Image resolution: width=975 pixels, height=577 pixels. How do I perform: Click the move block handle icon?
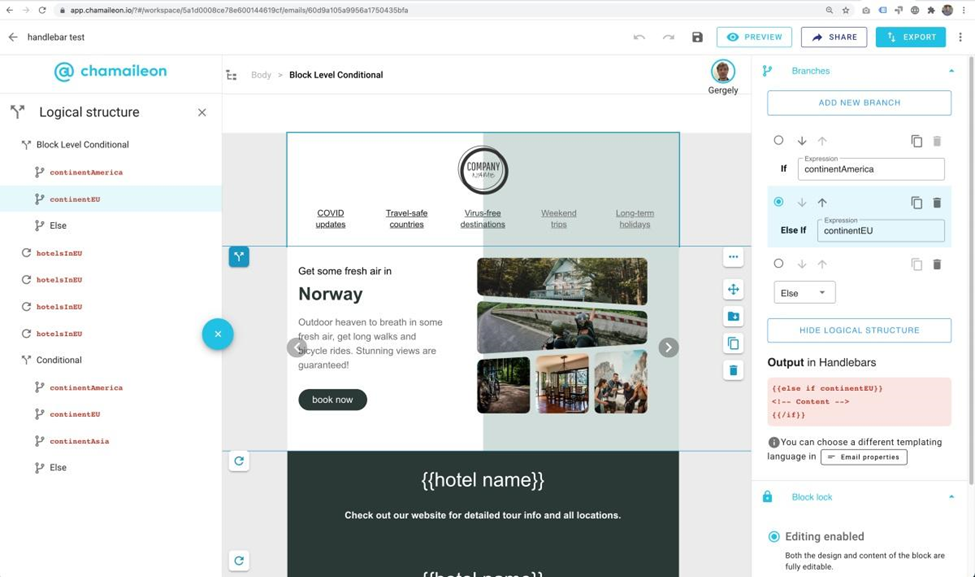coord(733,289)
